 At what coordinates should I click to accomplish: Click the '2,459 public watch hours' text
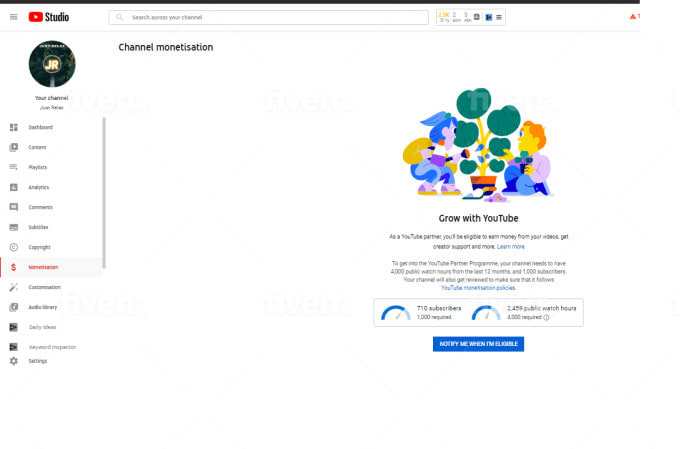pos(542,308)
